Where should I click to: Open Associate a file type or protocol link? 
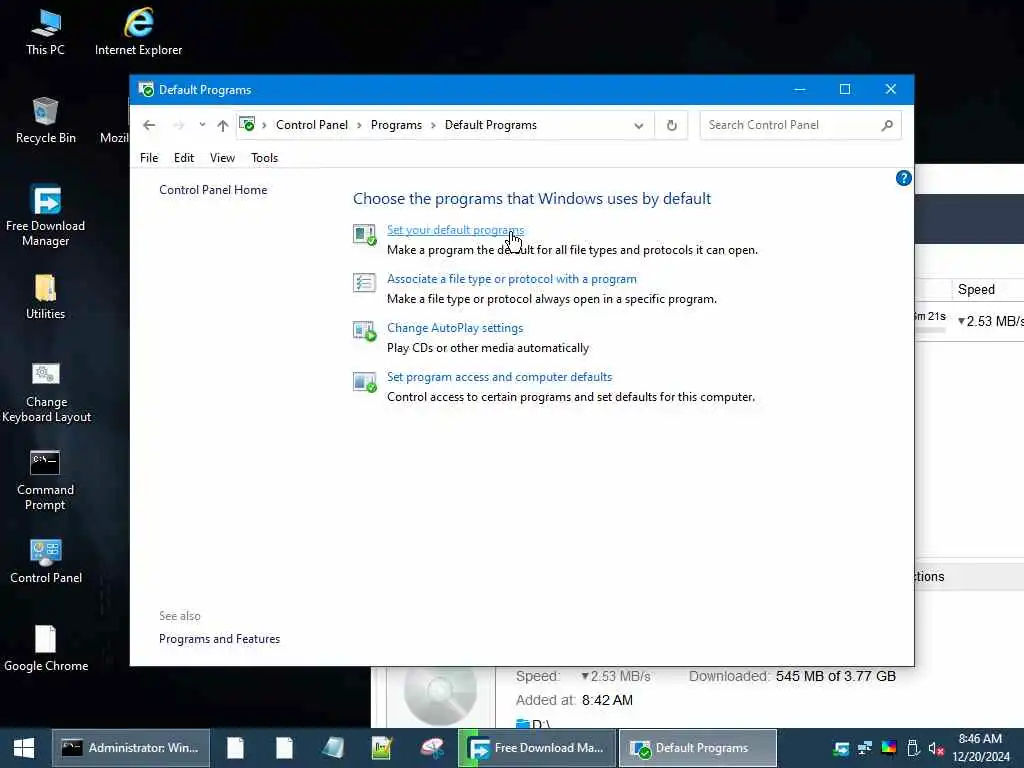tap(511, 279)
